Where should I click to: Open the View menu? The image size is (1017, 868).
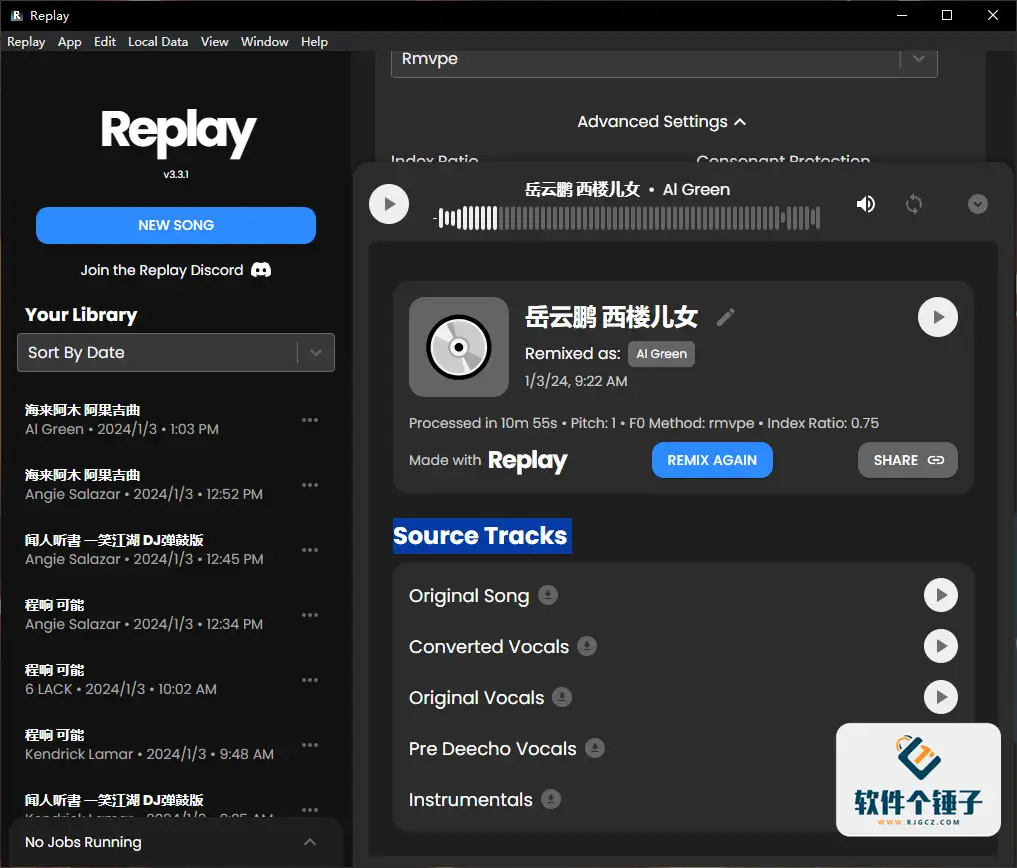tap(215, 42)
